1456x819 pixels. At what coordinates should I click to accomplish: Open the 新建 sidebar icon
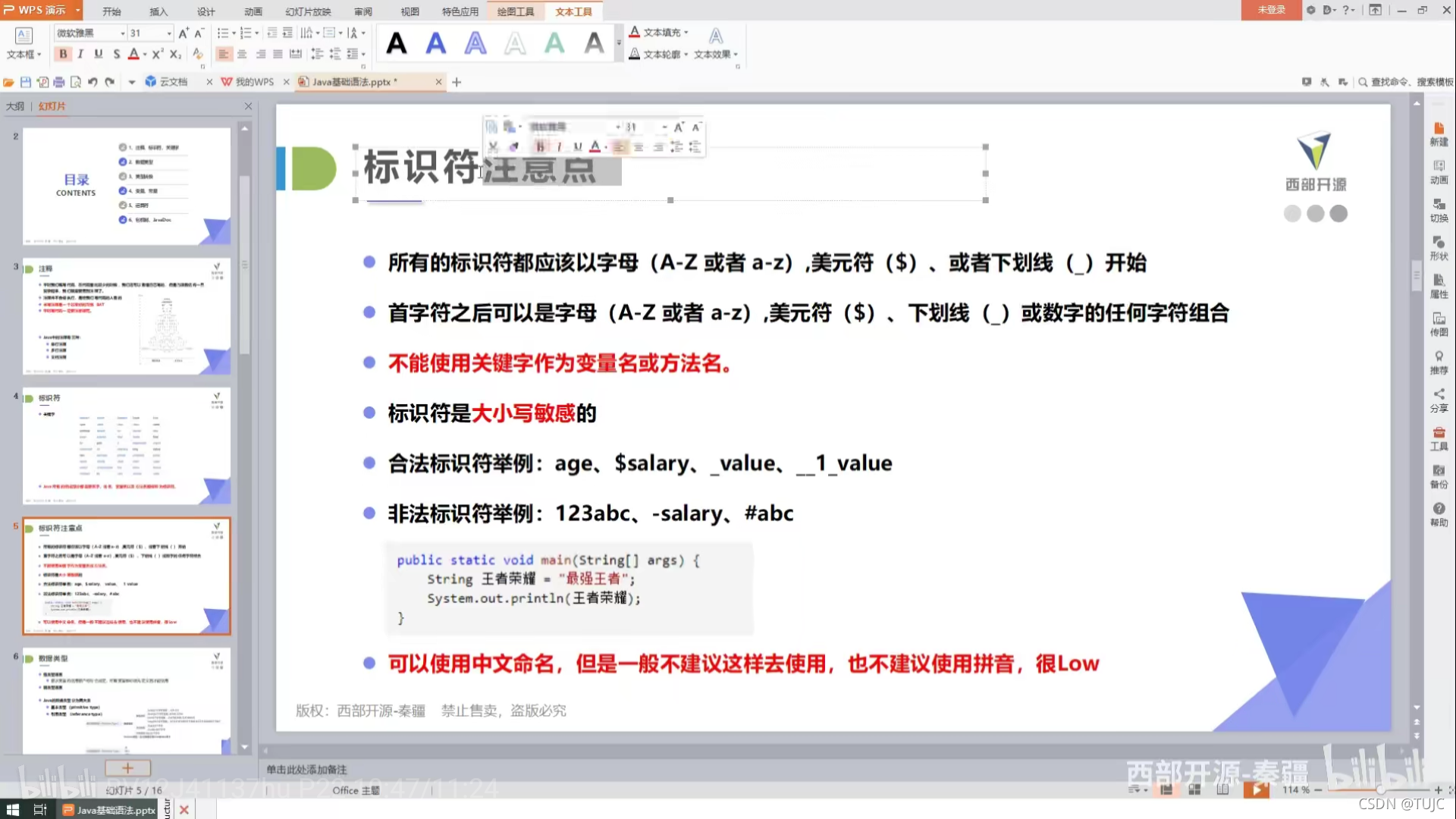pyautogui.click(x=1439, y=134)
